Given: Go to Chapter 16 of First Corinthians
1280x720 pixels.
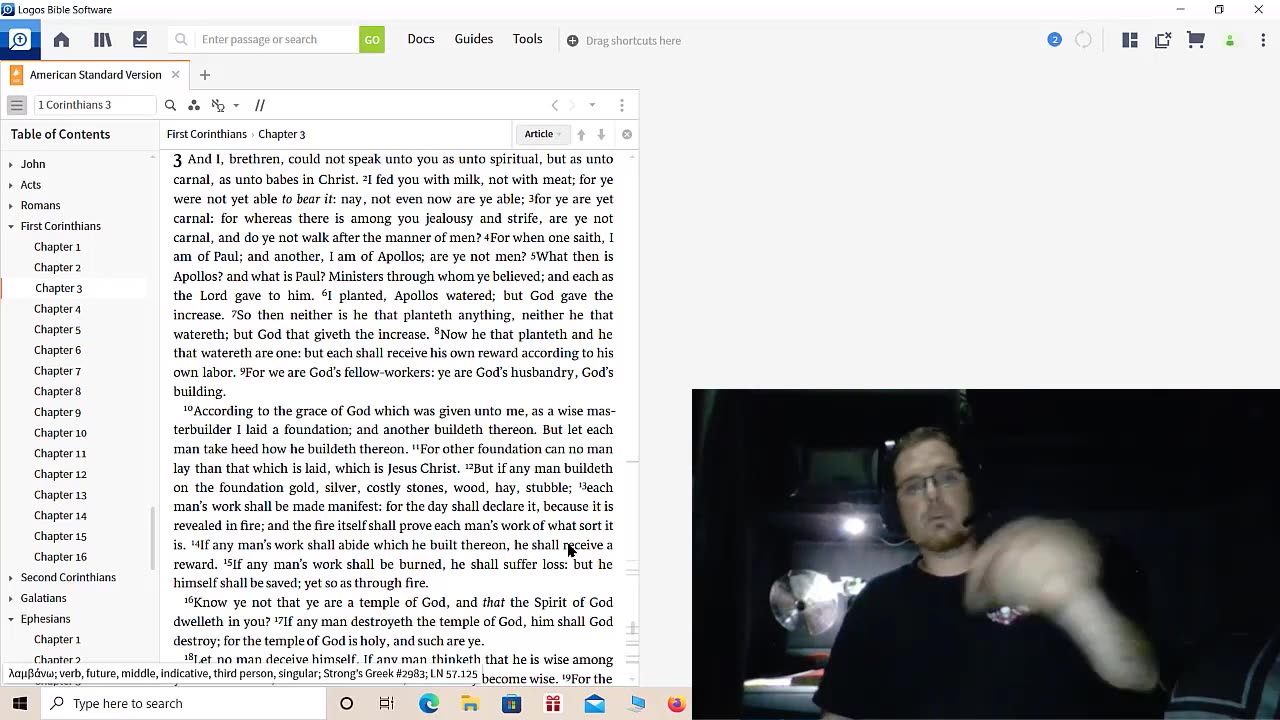Looking at the screenshot, I should [60, 557].
